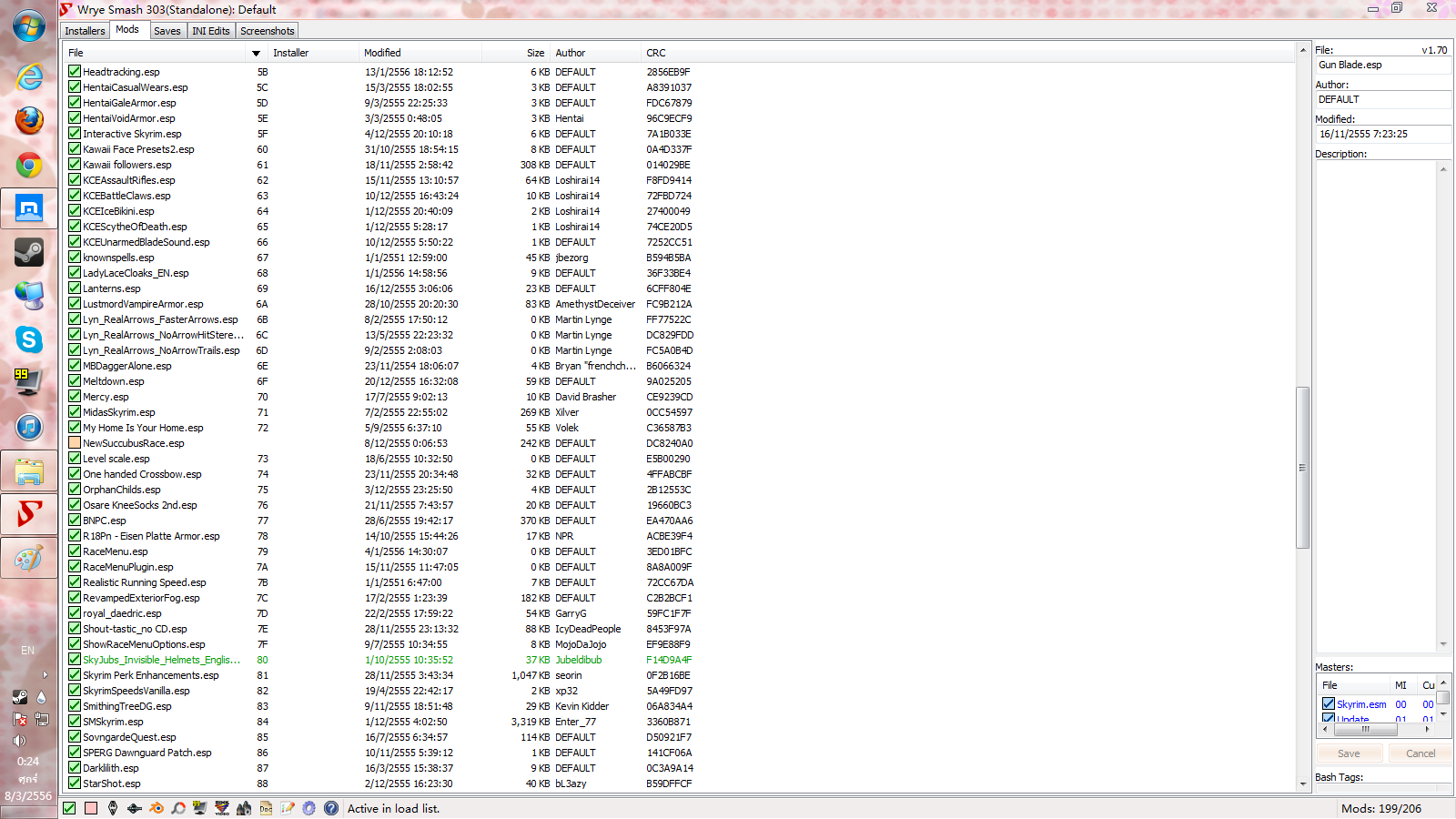This screenshot has height=819, width=1456.
Task: Click the Save button in details panel
Action: click(x=1349, y=753)
